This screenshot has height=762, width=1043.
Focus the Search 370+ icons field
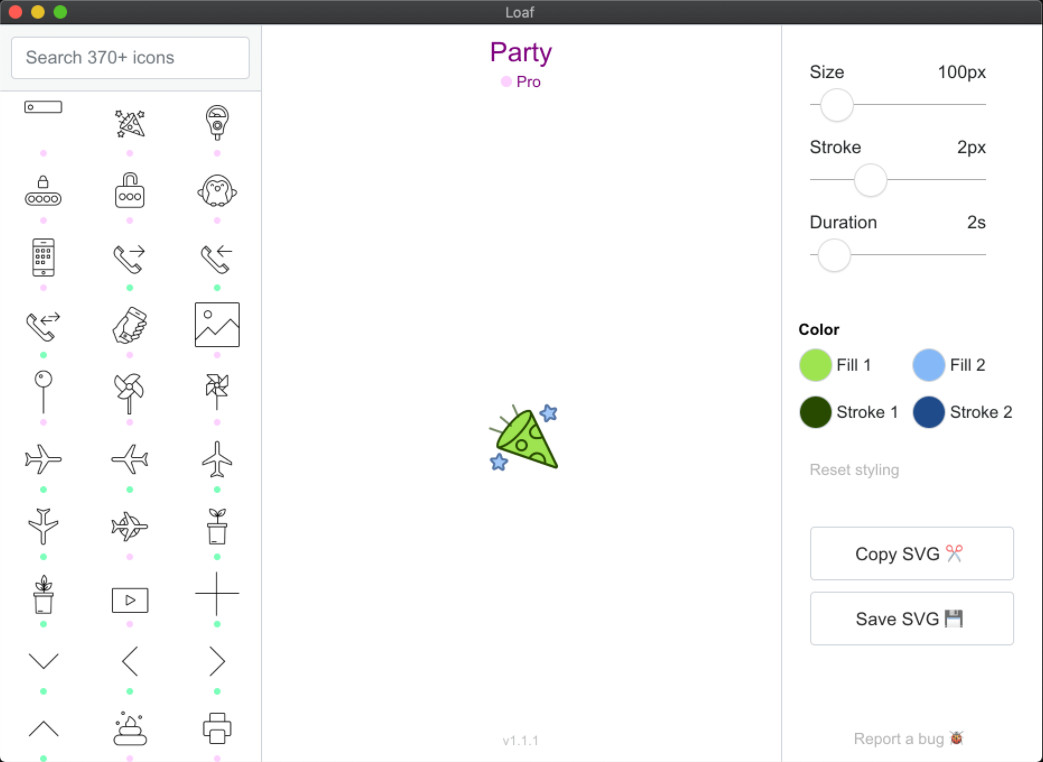tap(130, 58)
